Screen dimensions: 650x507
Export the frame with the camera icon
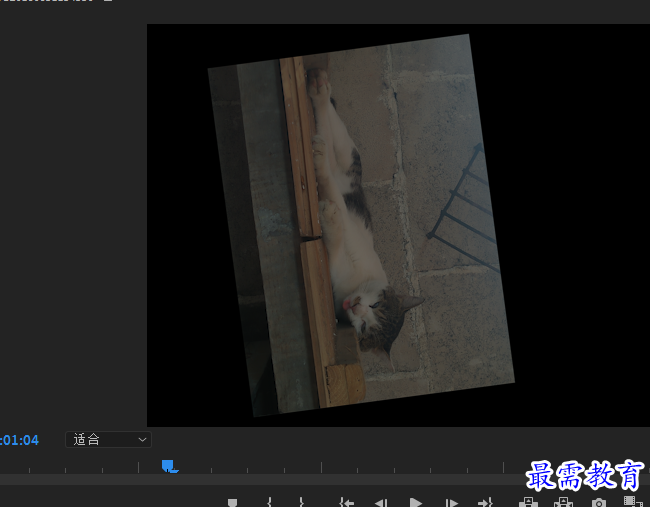click(599, 503)
